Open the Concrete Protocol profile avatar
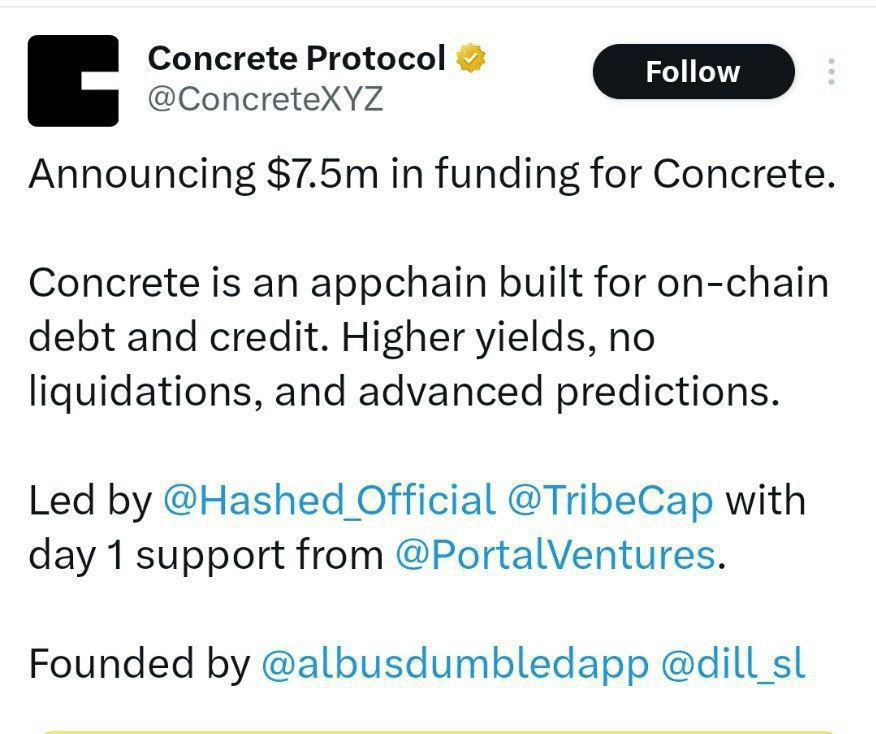This screenshot has height=734, width=876. [x=73, y=81]
